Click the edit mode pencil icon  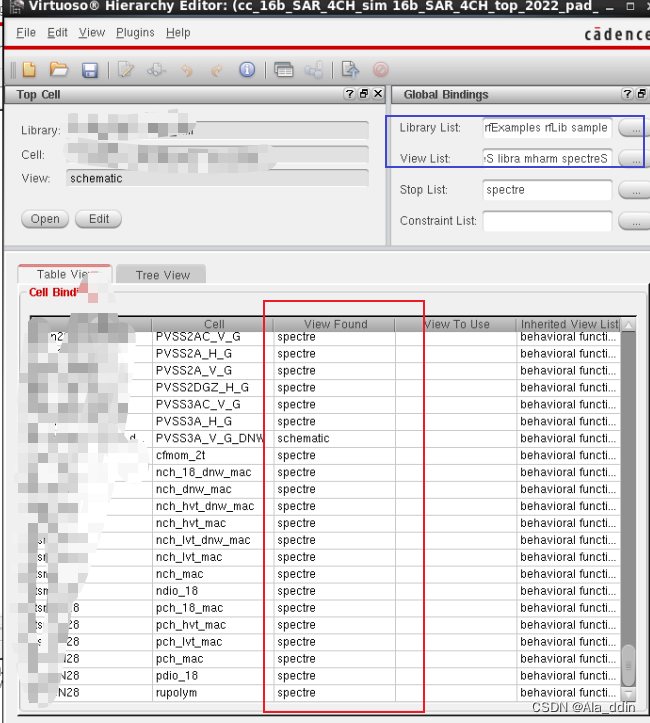tap(125, 70)
